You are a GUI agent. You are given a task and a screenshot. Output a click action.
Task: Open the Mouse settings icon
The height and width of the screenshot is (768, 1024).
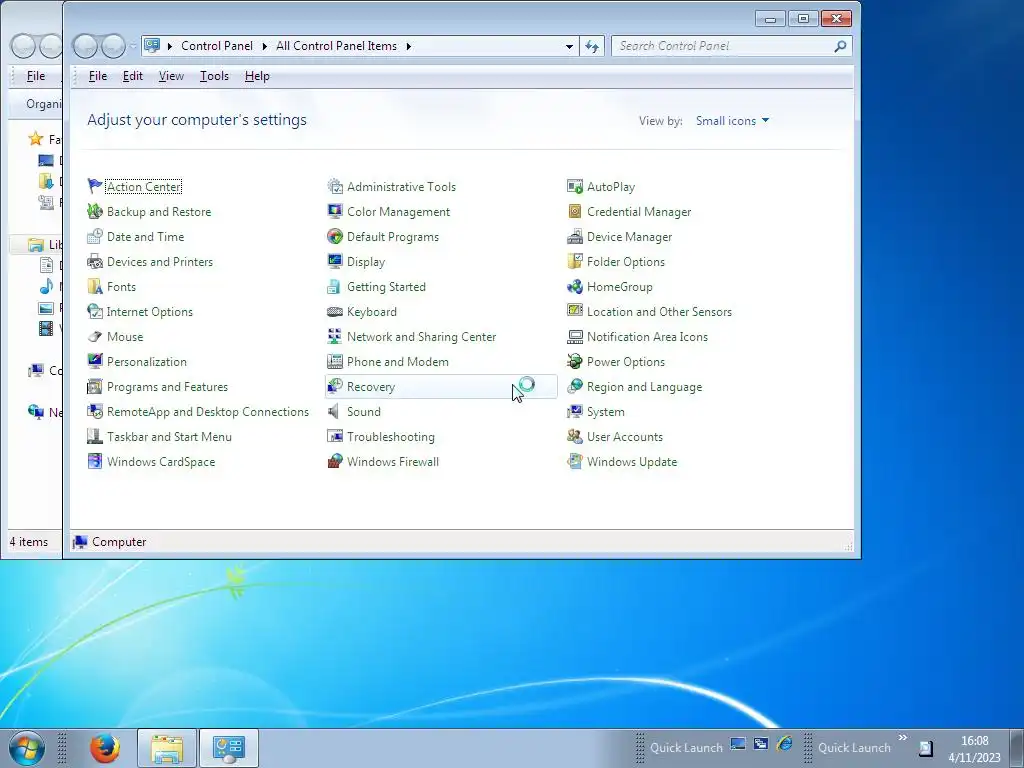pos(95,337)
